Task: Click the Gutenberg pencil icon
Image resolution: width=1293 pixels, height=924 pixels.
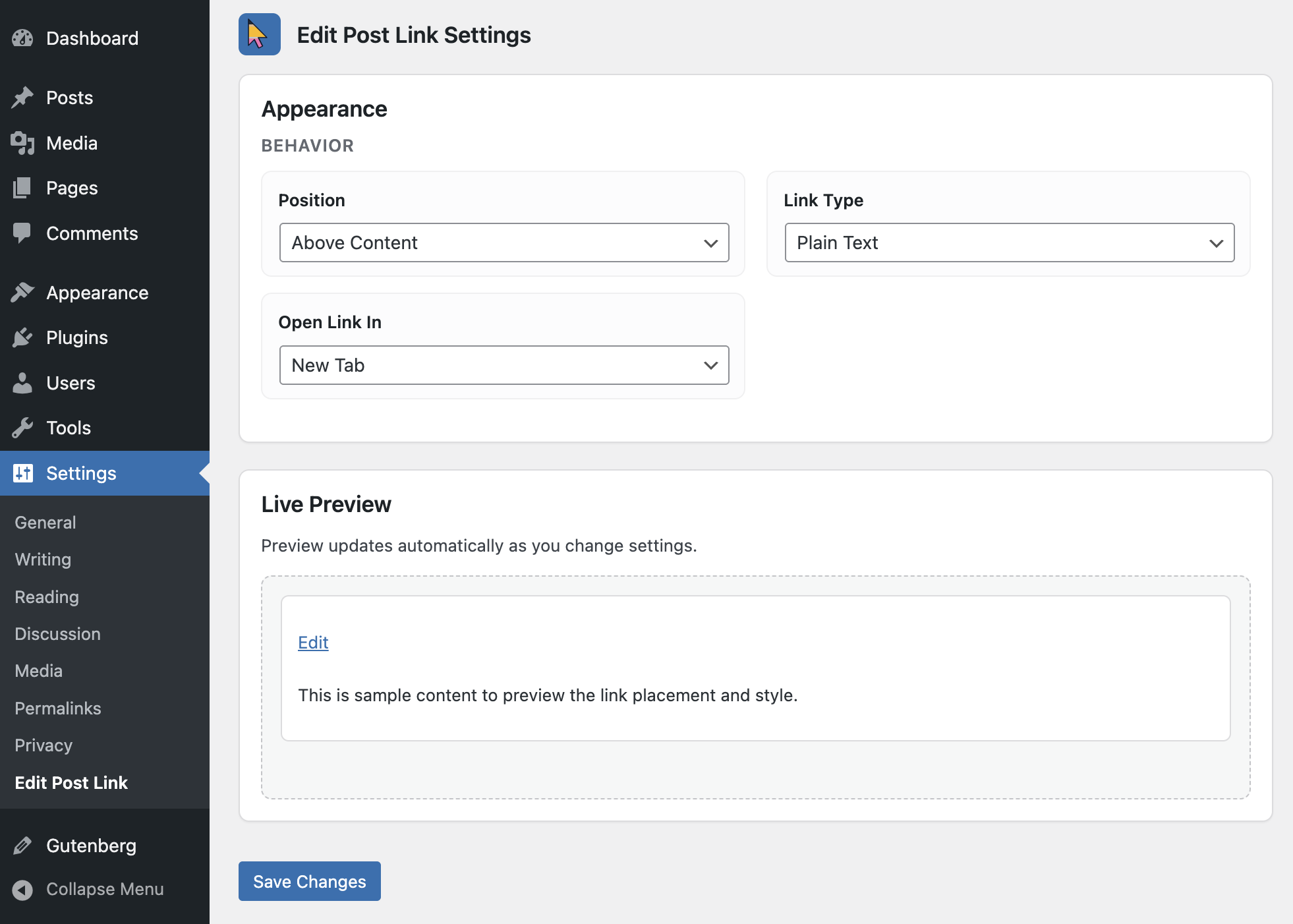Action: coord(24,845)
